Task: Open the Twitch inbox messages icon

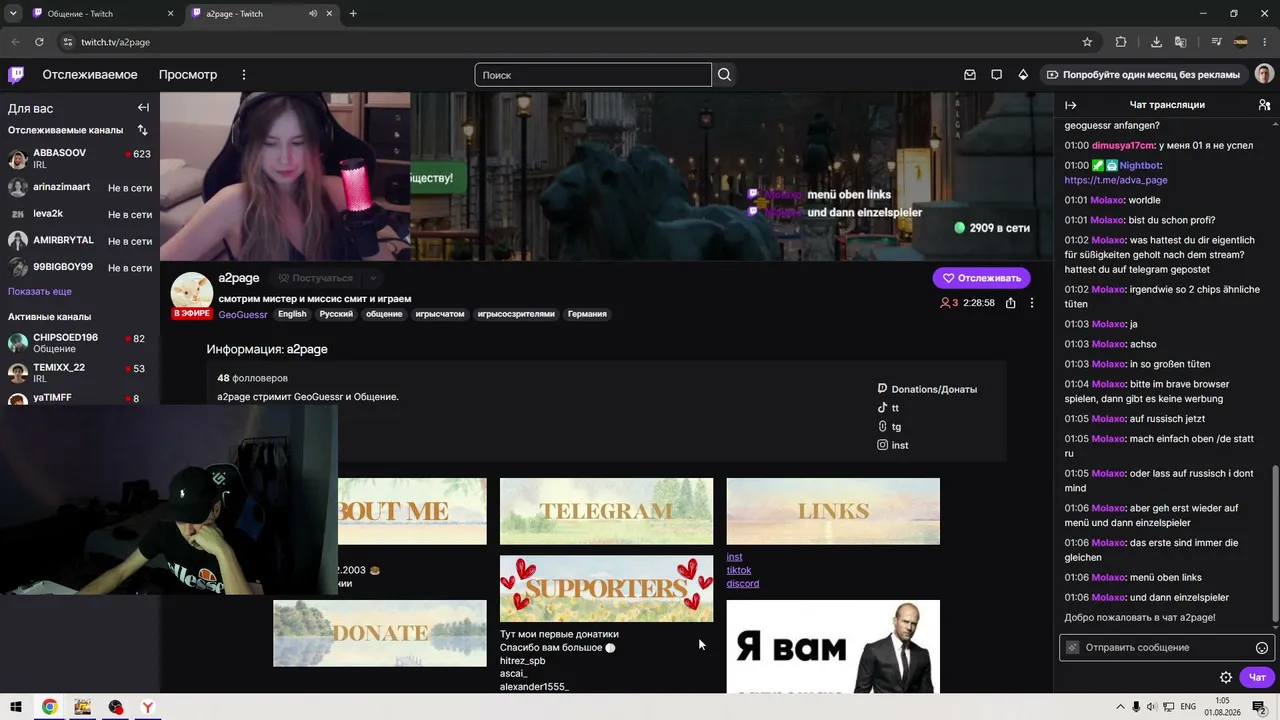Action: point(970,75)
